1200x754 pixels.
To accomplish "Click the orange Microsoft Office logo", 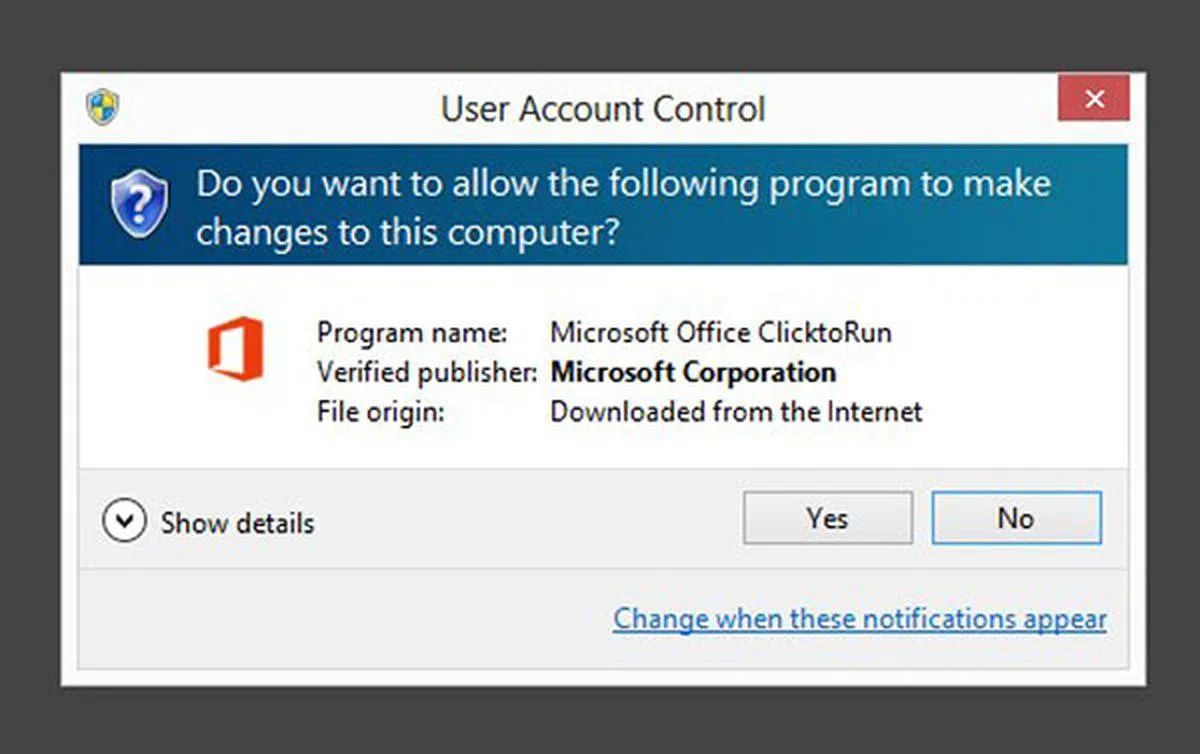I will coord(236,349).
